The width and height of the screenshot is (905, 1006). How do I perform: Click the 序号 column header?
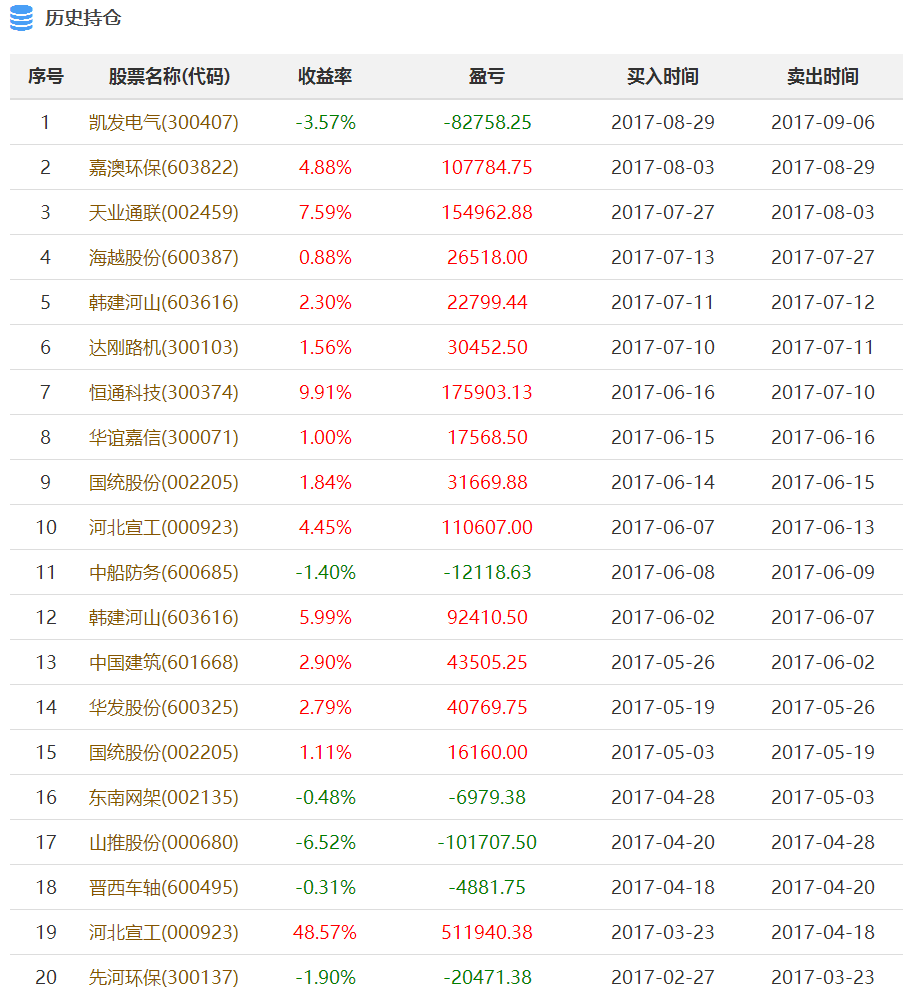(x=46, y=76)
